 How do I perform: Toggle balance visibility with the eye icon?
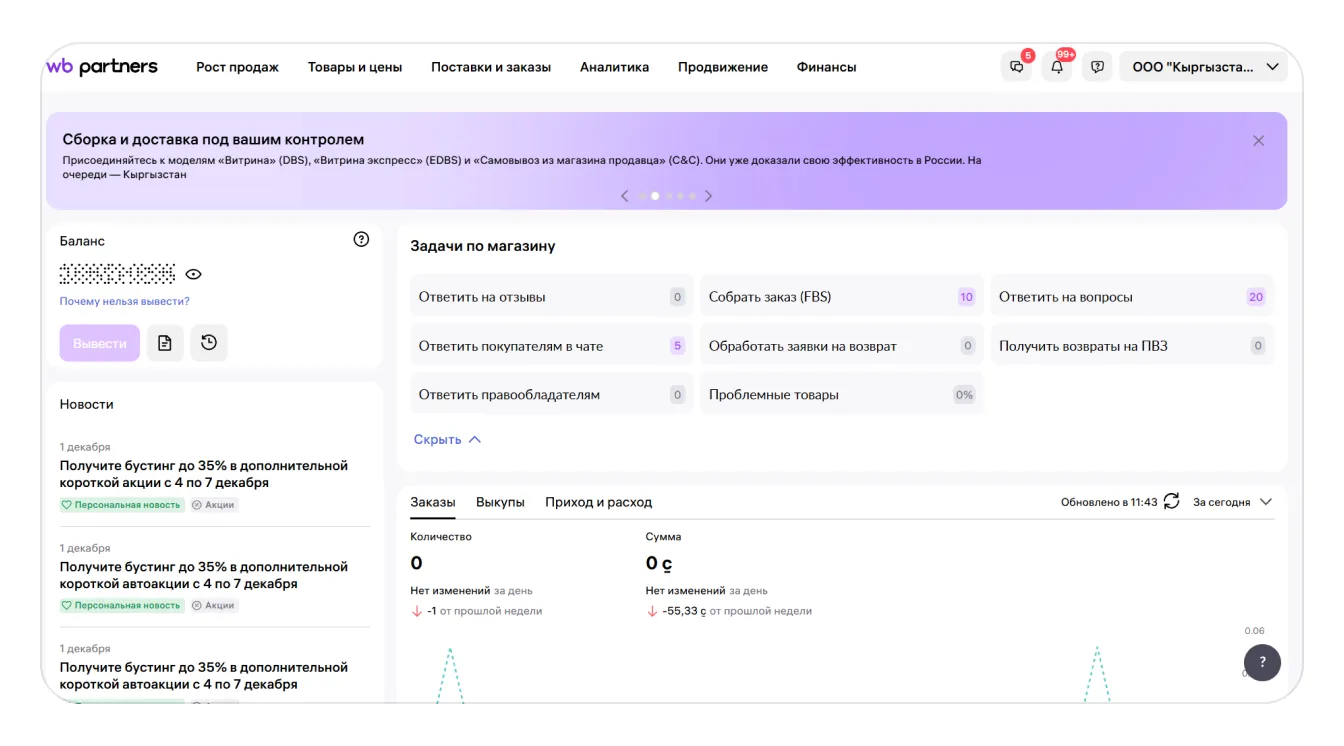[193, 274]
